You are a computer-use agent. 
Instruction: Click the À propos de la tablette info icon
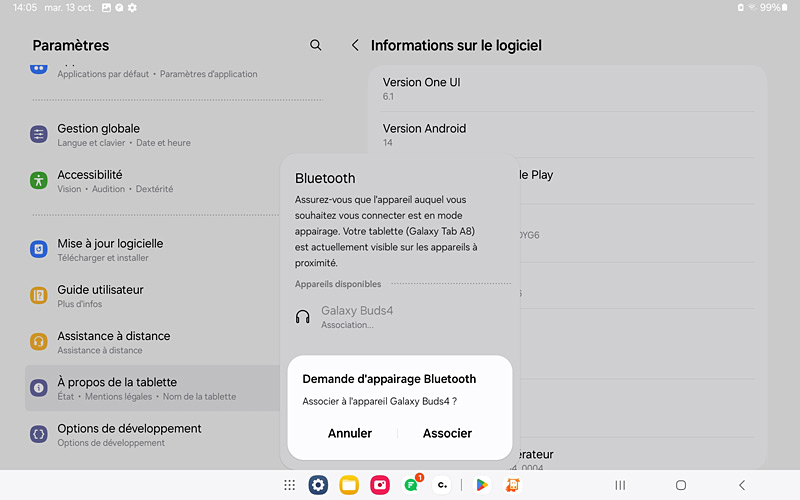click(x=39, y=388)
